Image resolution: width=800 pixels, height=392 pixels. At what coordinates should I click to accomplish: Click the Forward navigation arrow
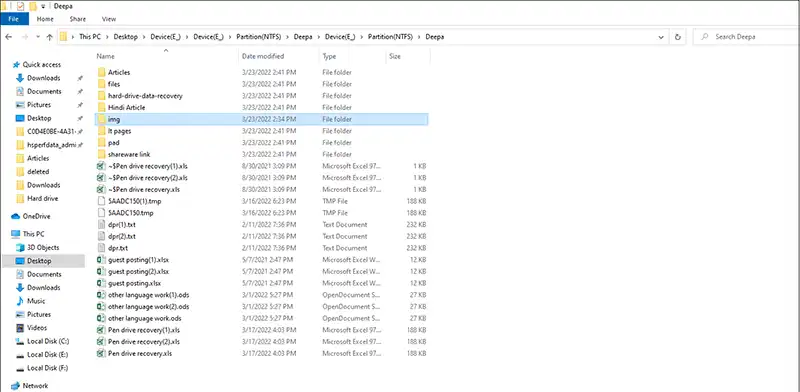point(24,37)
